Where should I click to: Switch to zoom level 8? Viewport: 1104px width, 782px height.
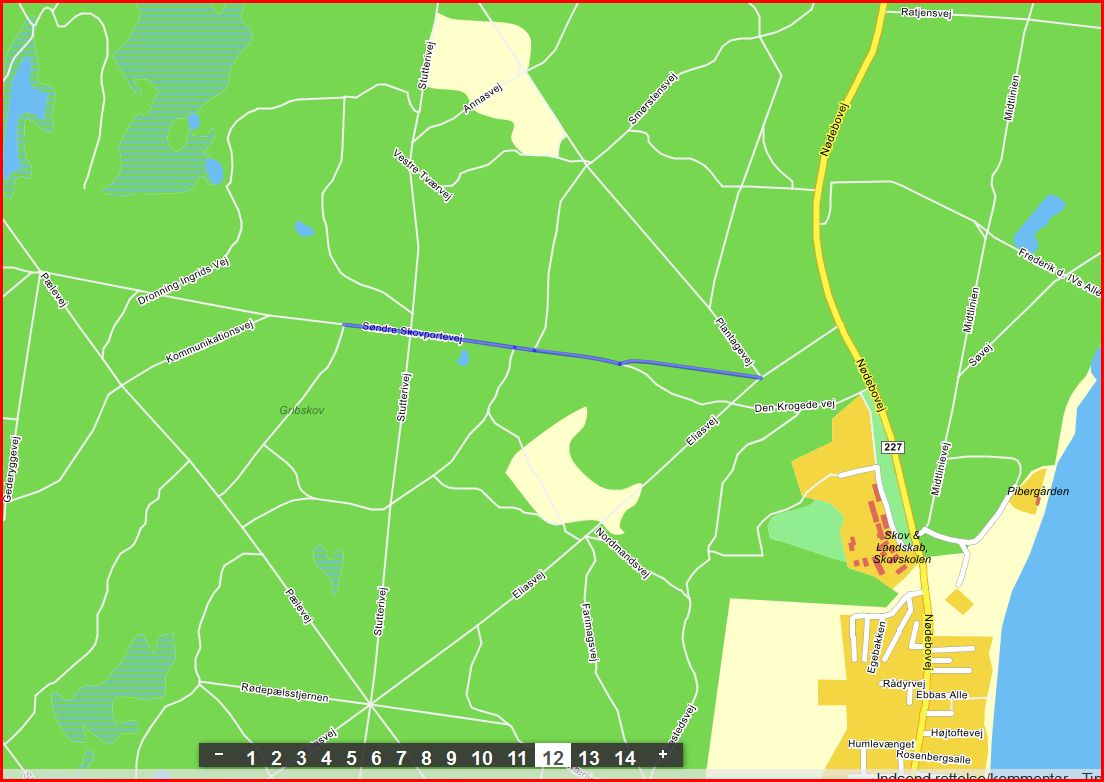tap(426, 758)
